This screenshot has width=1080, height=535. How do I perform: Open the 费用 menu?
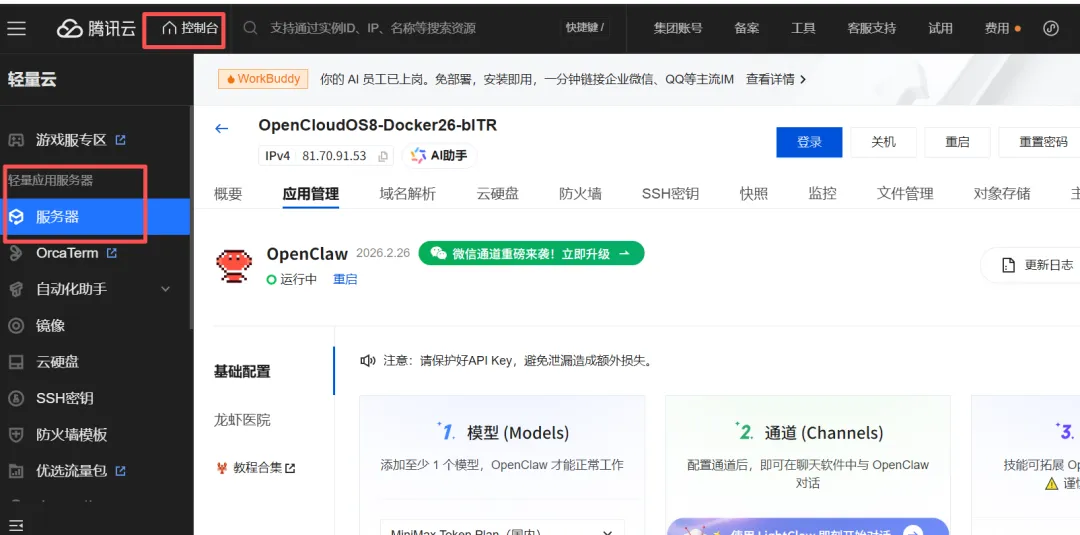tap(997, 28)
